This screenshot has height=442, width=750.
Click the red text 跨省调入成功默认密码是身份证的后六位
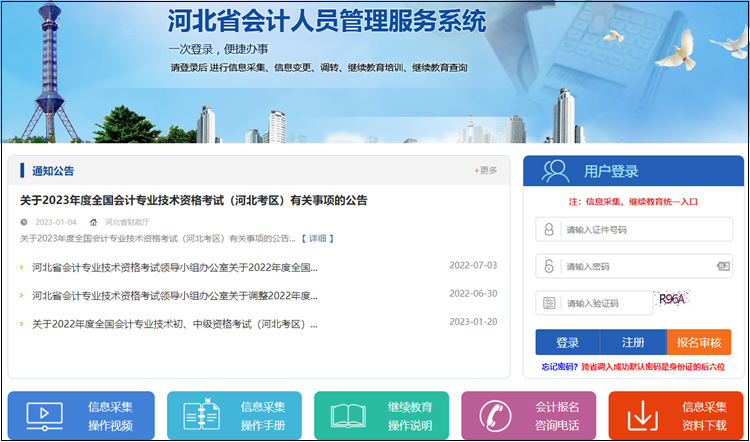coord(653,367)
